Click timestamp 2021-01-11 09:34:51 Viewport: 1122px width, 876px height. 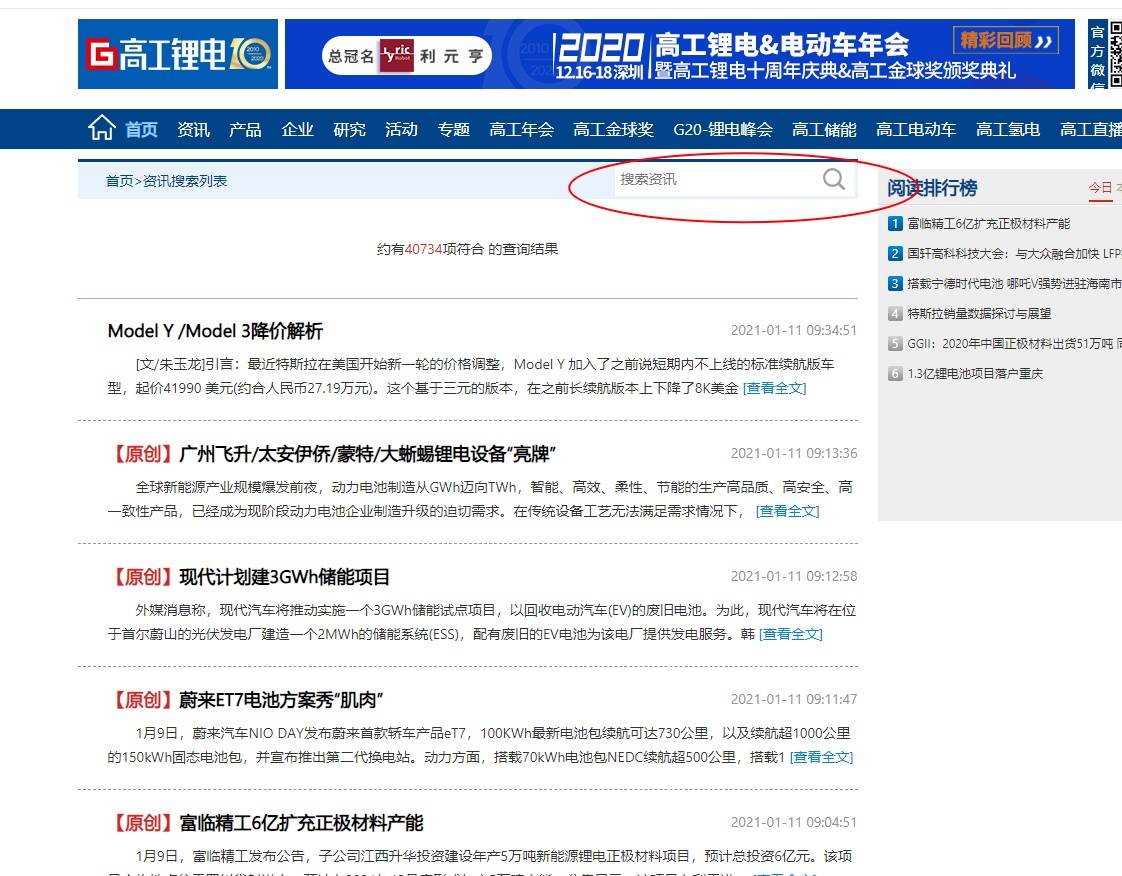click(x=794, y=330)
